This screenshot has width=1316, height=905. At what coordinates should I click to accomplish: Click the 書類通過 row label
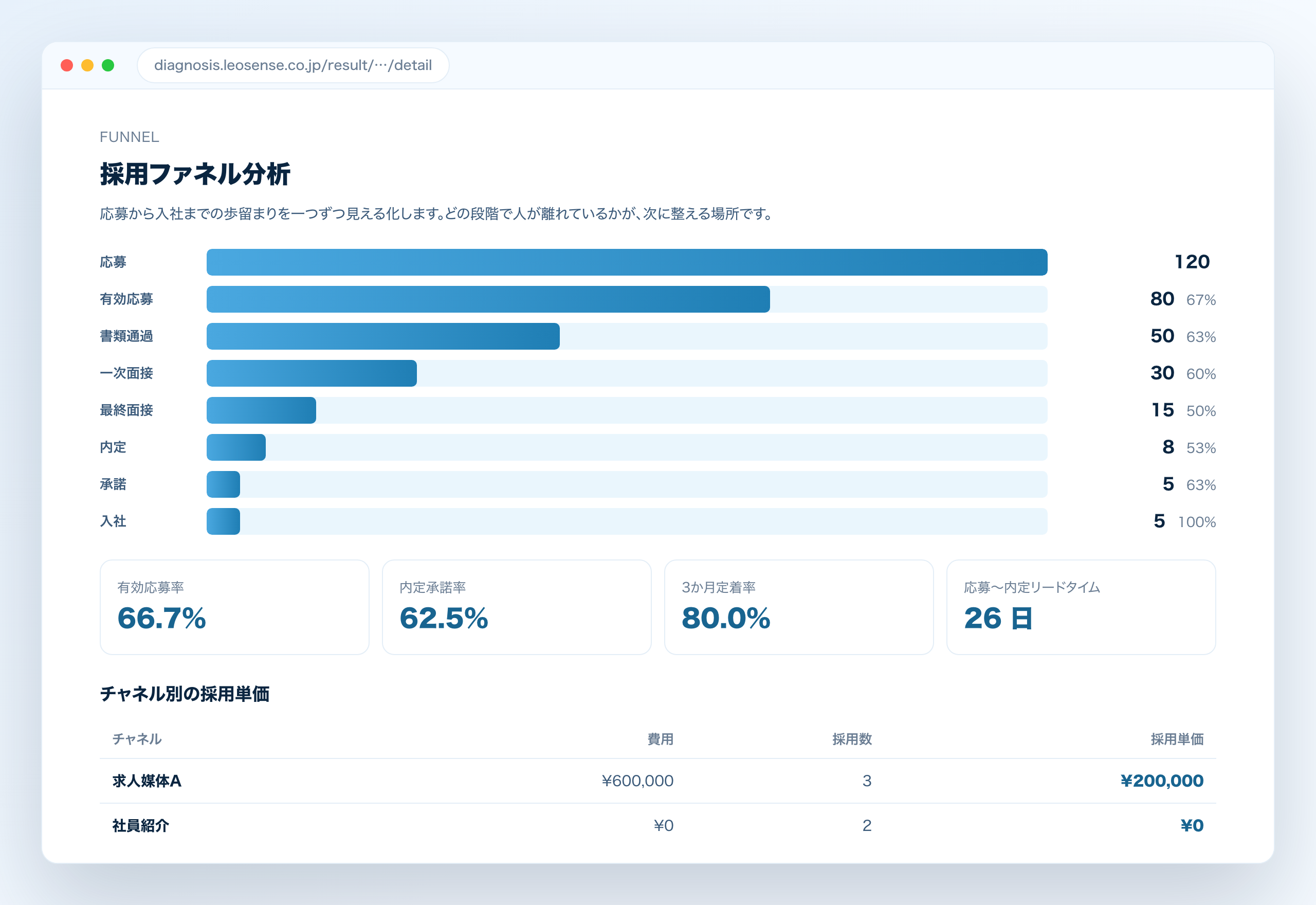(x=126, y=336)
